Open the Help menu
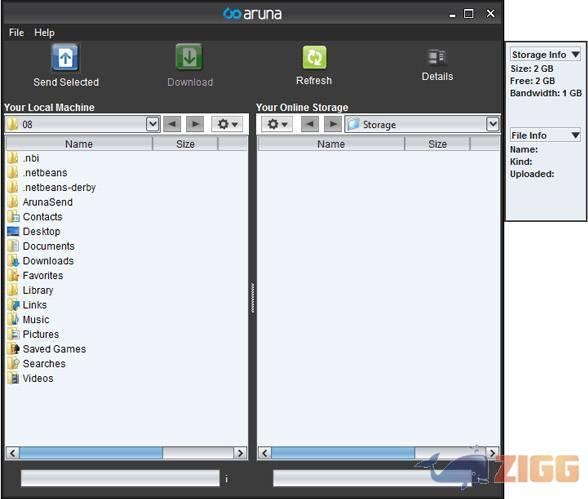The height and width of the screenshot is (499, 588). (x=44, y=33)
